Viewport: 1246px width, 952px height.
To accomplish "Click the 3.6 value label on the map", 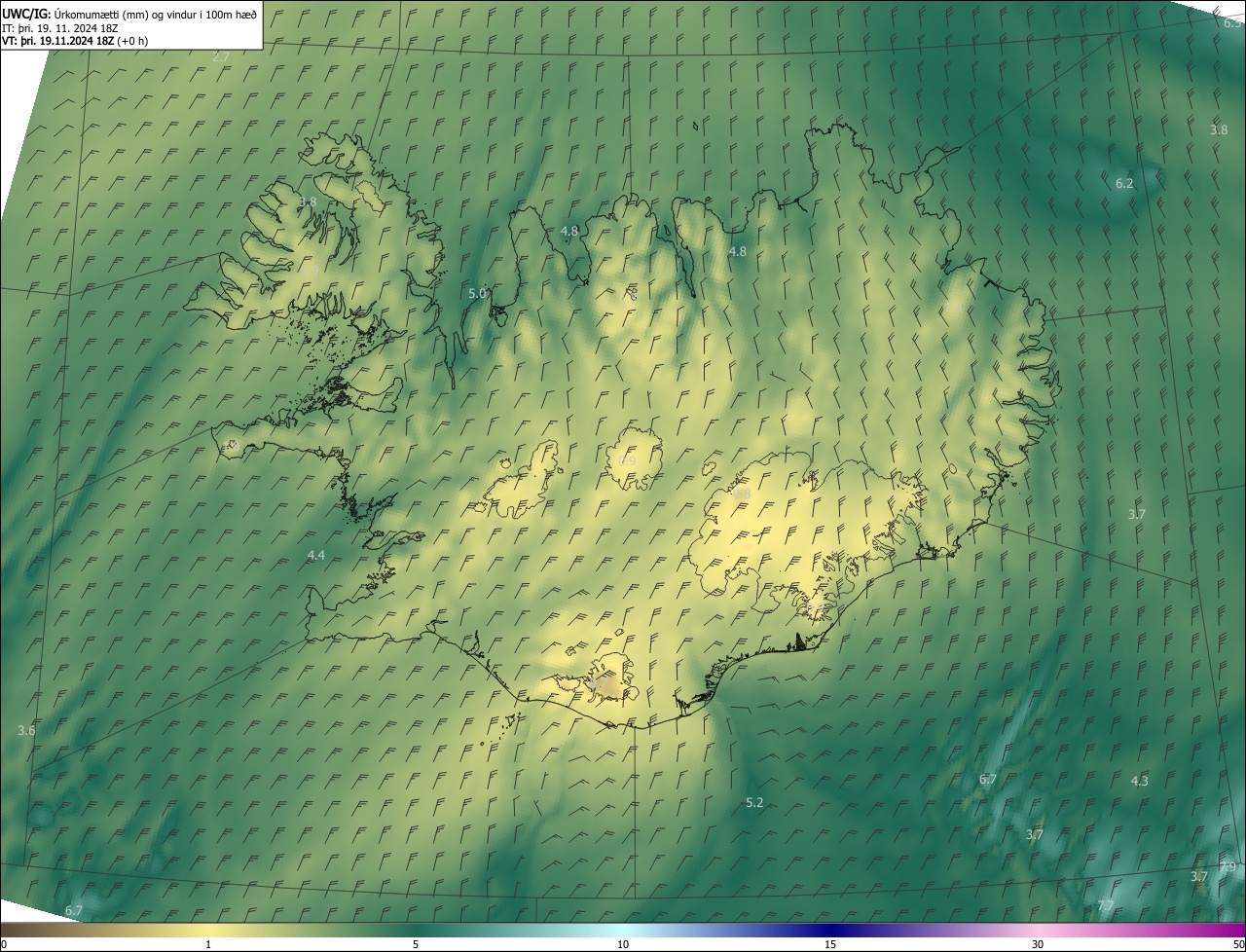I will pyautogui.click(x=26, y=730).
